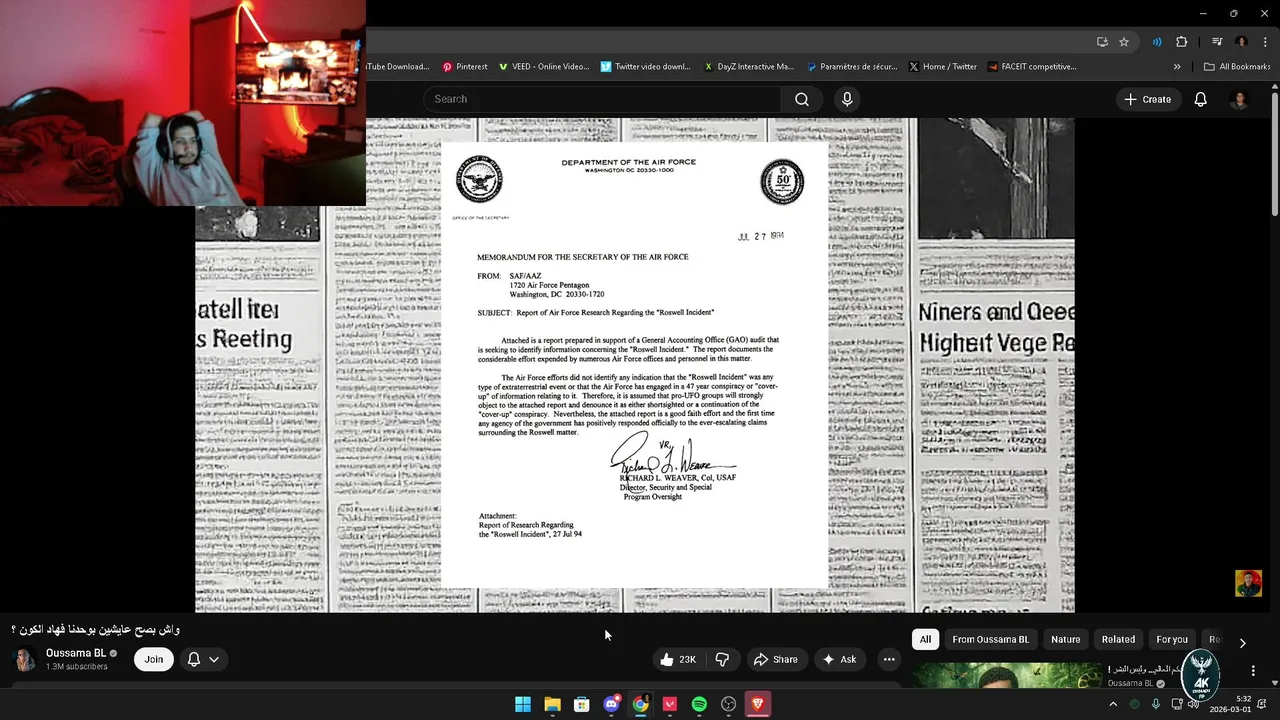Click the Arabic video title text
The width and height of the screenshot is (1280, 720).
pyautogui.click(x=96, y=629)
